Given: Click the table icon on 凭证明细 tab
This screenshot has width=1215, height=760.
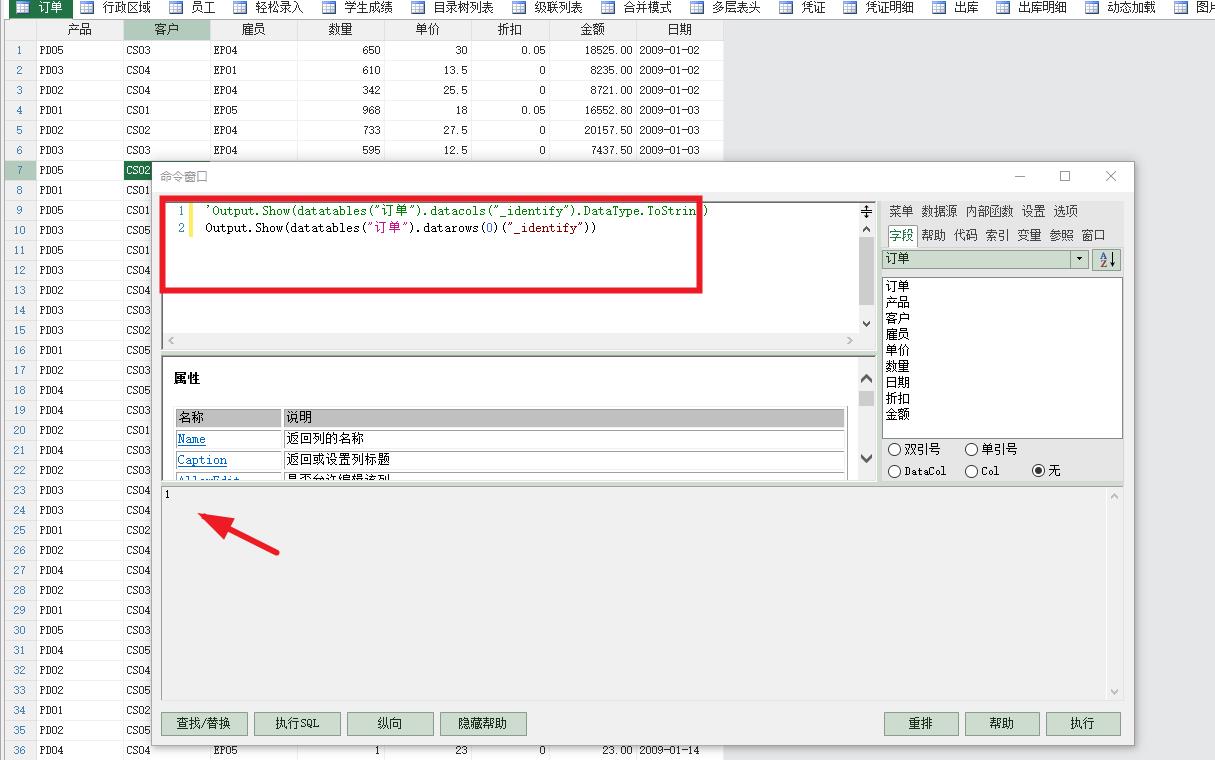Looking at the screenshot, I should [850, 8].
